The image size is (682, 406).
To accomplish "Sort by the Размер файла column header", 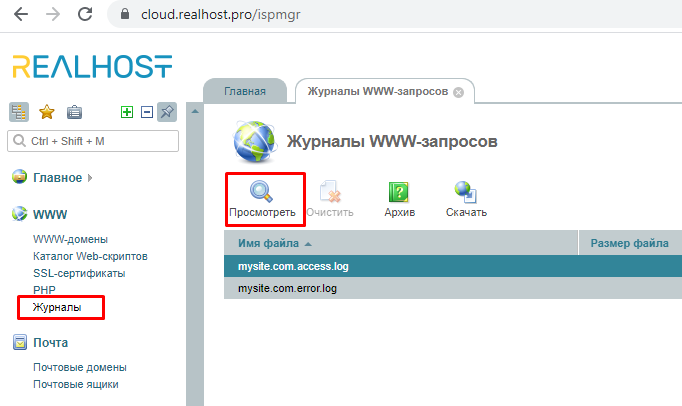I will coord(629,243).
